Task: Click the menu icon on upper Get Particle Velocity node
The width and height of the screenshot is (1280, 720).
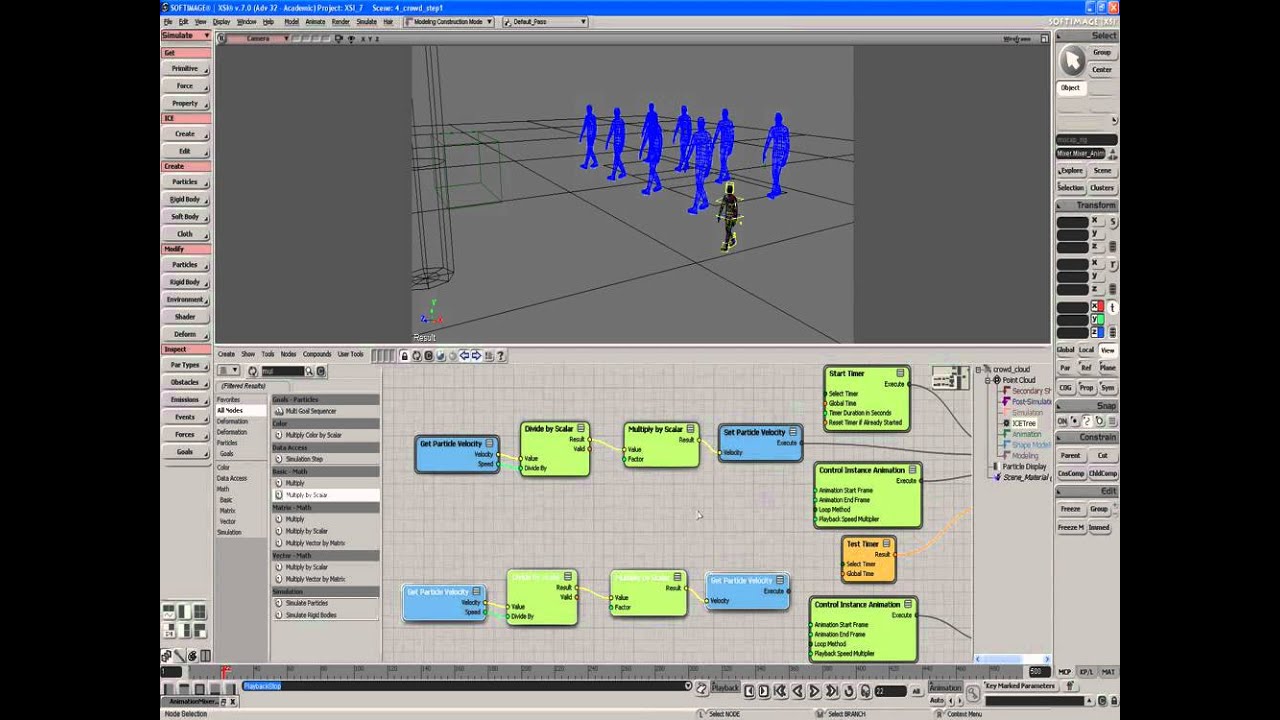Action: 490,443
